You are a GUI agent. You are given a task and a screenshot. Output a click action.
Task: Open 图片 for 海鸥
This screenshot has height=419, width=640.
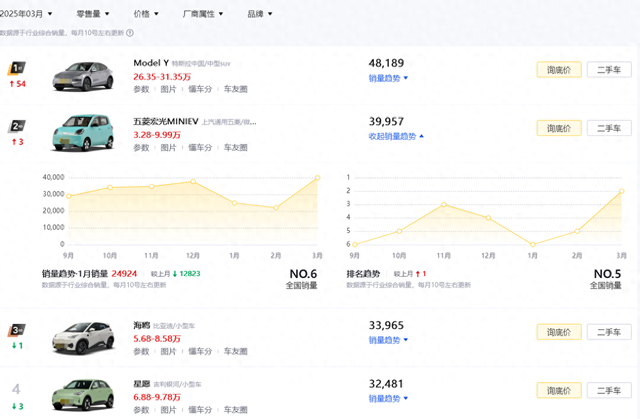pos(168,351)
